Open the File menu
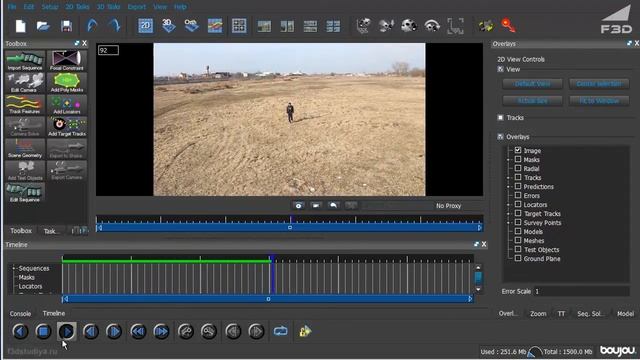The width and height of the screenshot is (640, 360). 12,7
